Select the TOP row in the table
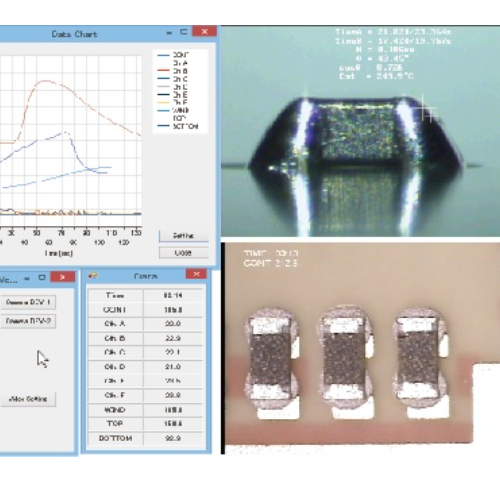 (145, 424)
